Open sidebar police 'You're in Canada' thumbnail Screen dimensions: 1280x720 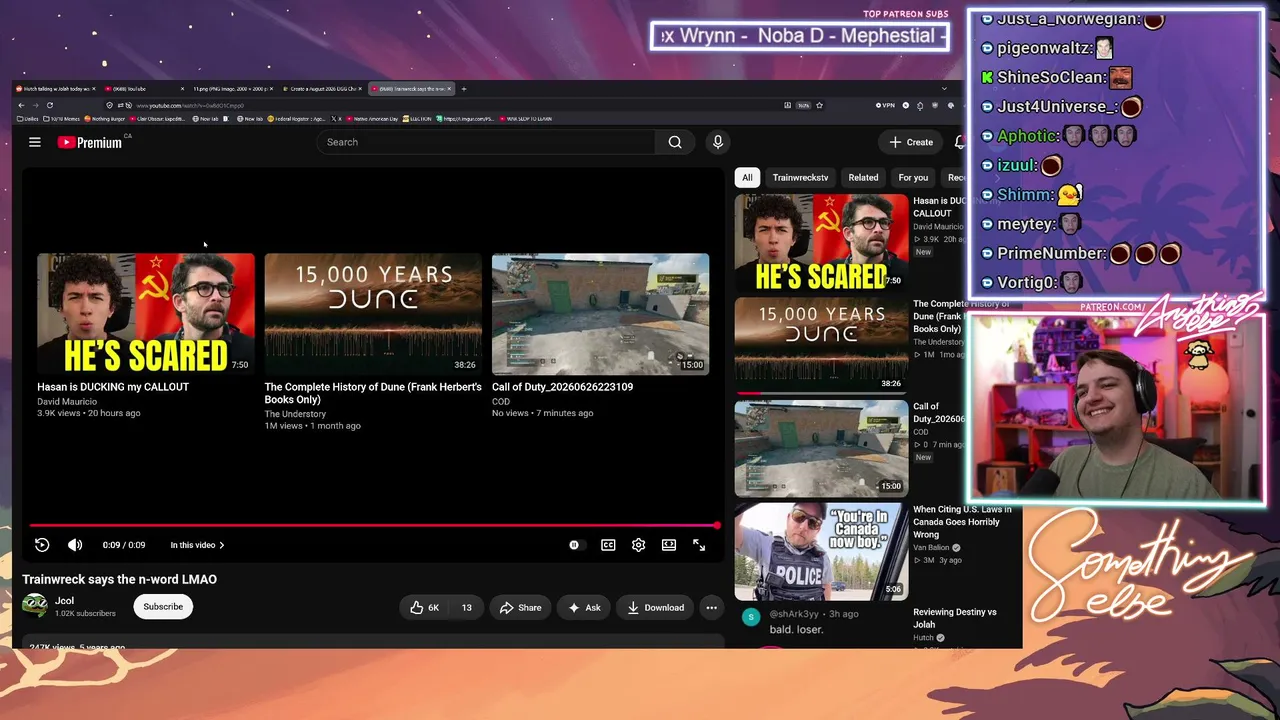[x=822, y=552]
